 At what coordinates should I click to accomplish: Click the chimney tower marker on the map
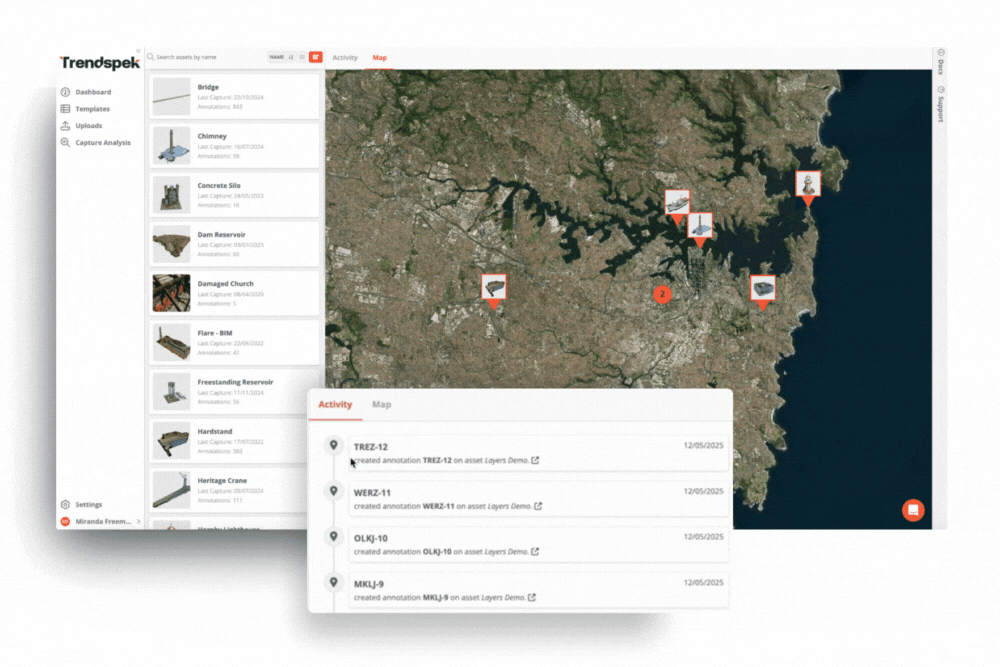coord(700,229)
